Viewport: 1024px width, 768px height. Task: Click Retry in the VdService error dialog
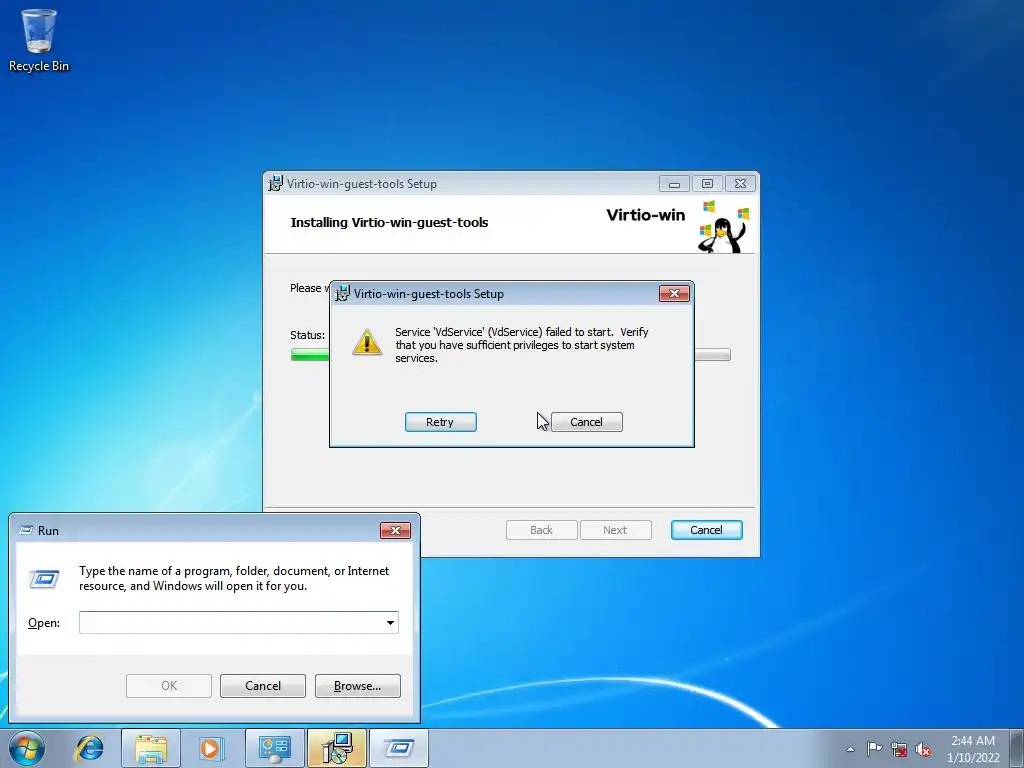pyautogui.click(x=441, y=422)
